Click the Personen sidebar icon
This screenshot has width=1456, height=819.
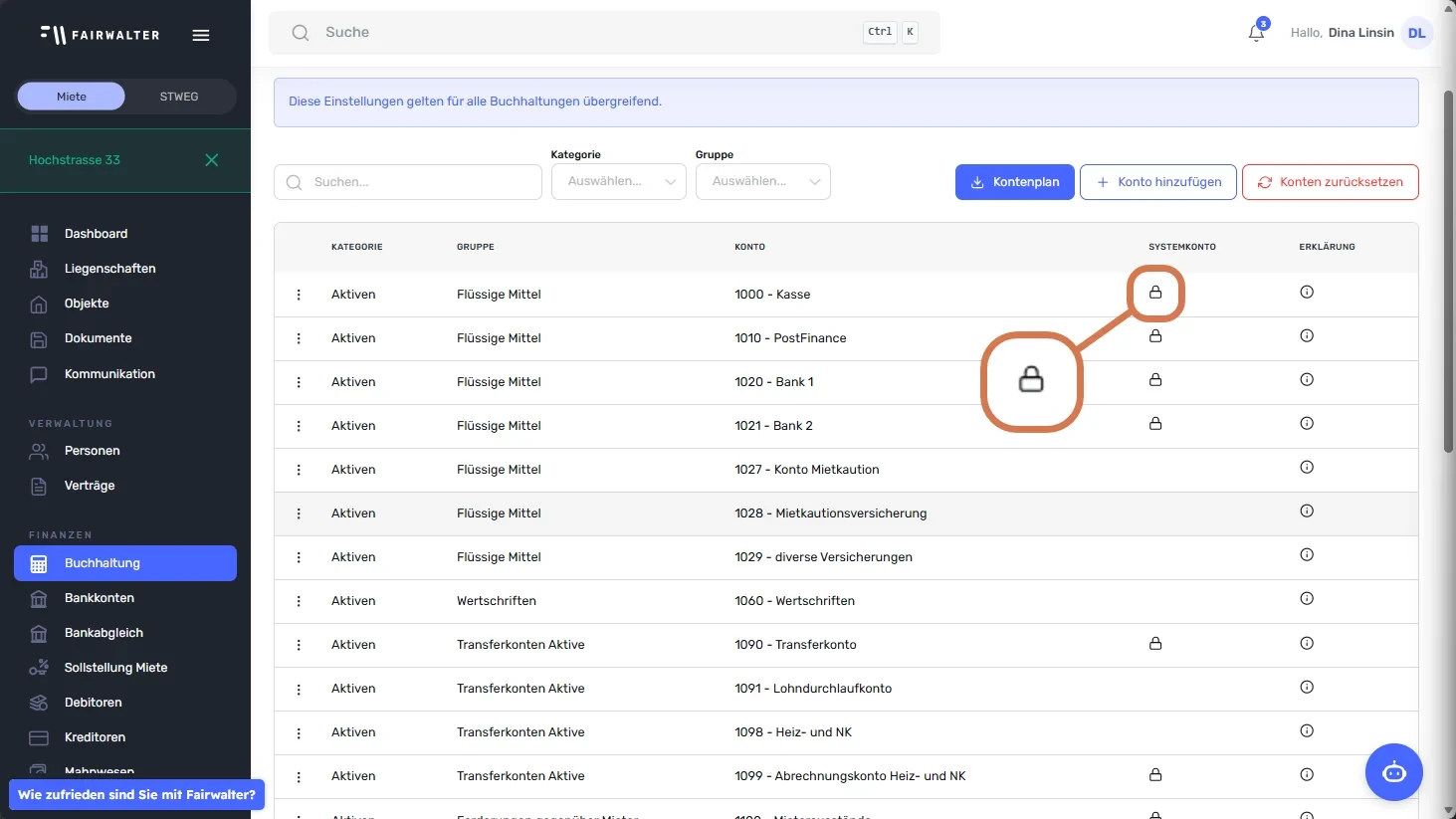coord(39,451)
